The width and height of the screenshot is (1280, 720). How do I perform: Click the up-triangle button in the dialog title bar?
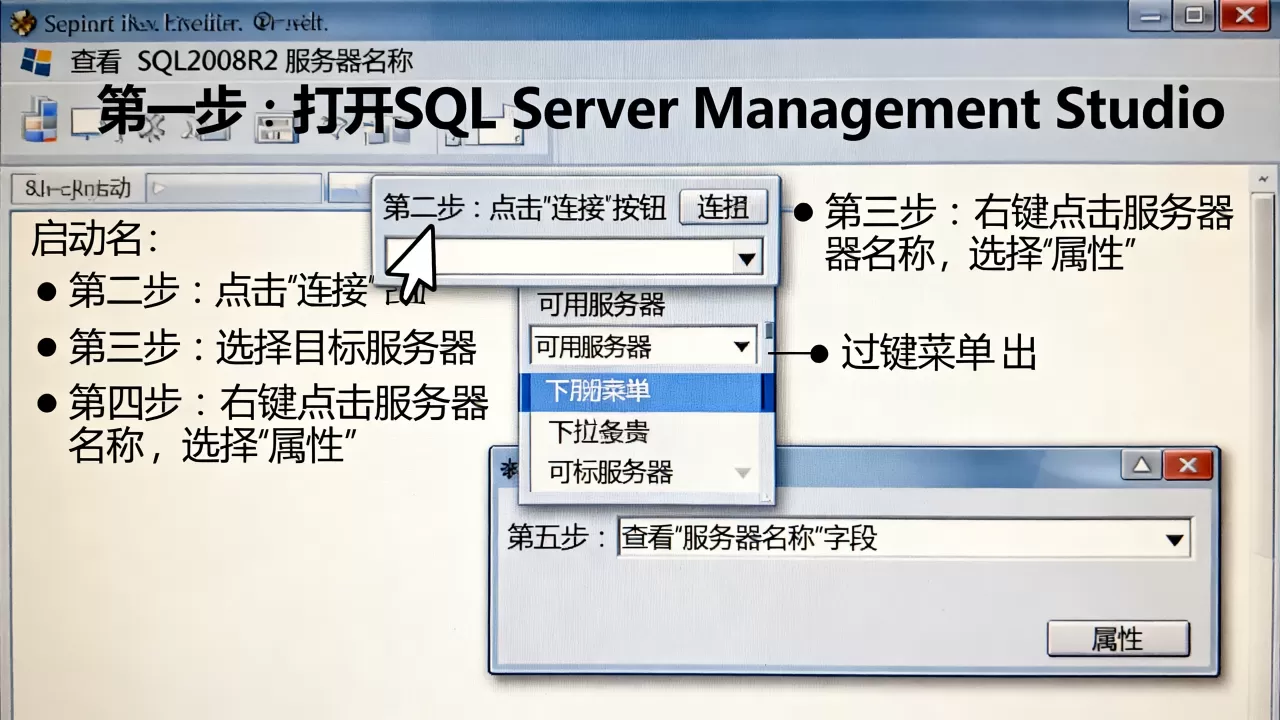click(1142, 465)
